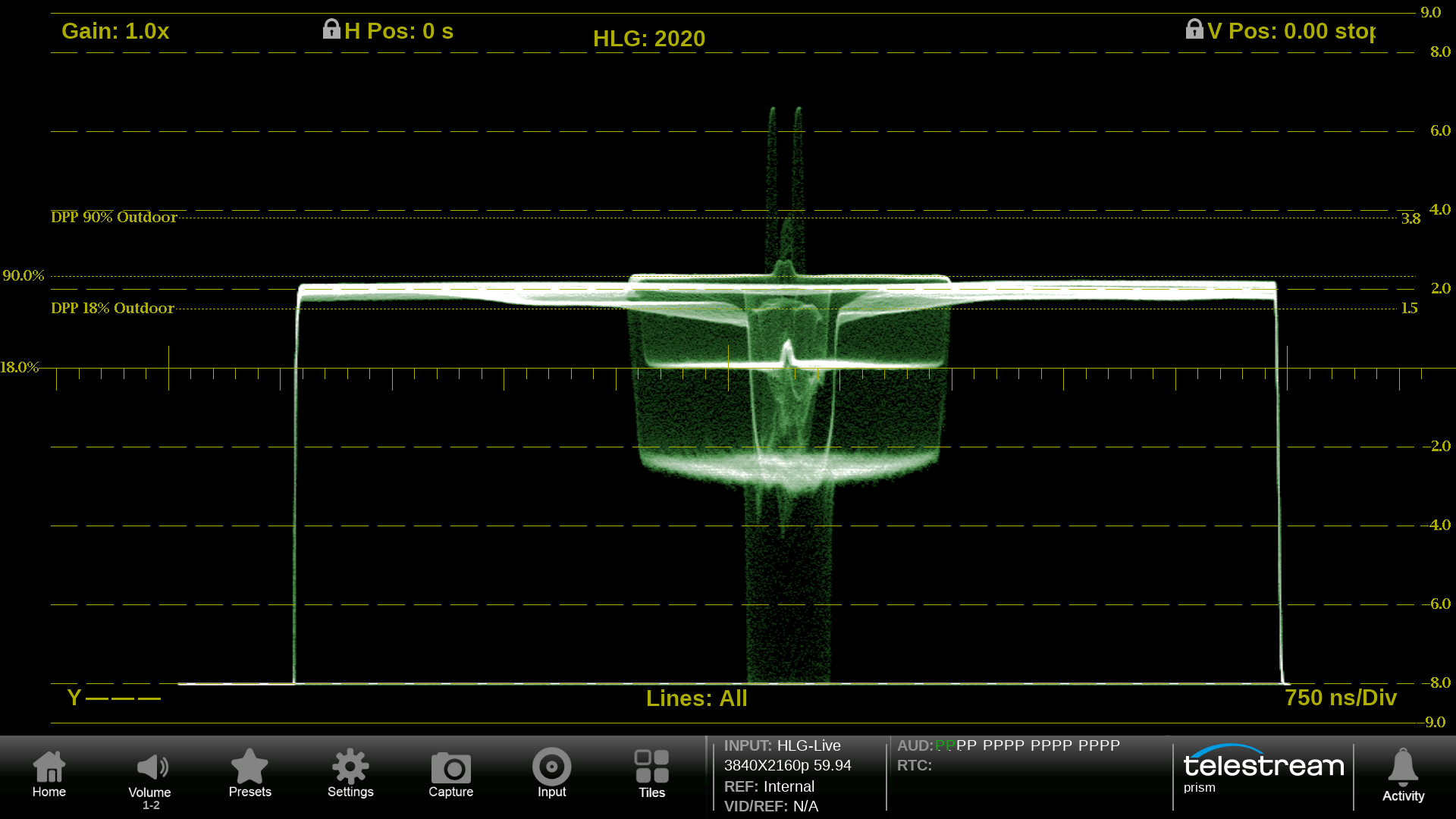
Task: Toggle the Y channel trace indicator
Action: (x=114, y=698)
